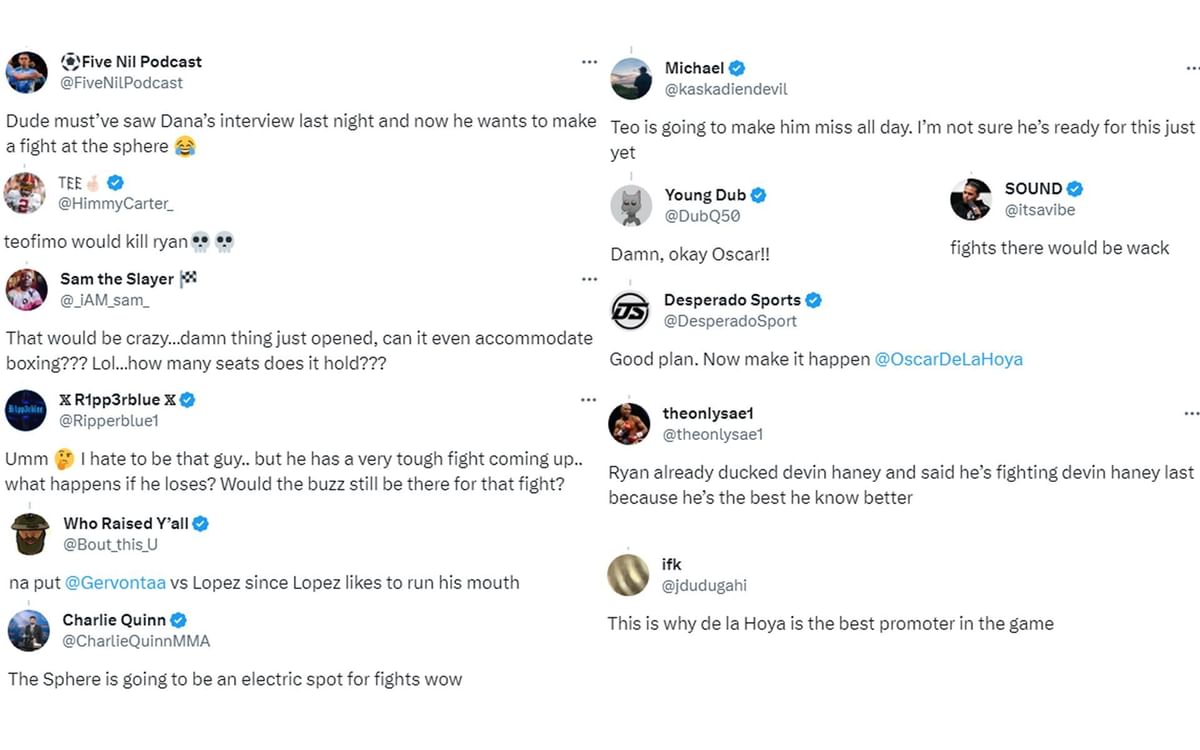The height and width of the screenshot is (750, 1200).
Task: Click the Sam the Slayer display name
Action: click(x=116, y=279)
